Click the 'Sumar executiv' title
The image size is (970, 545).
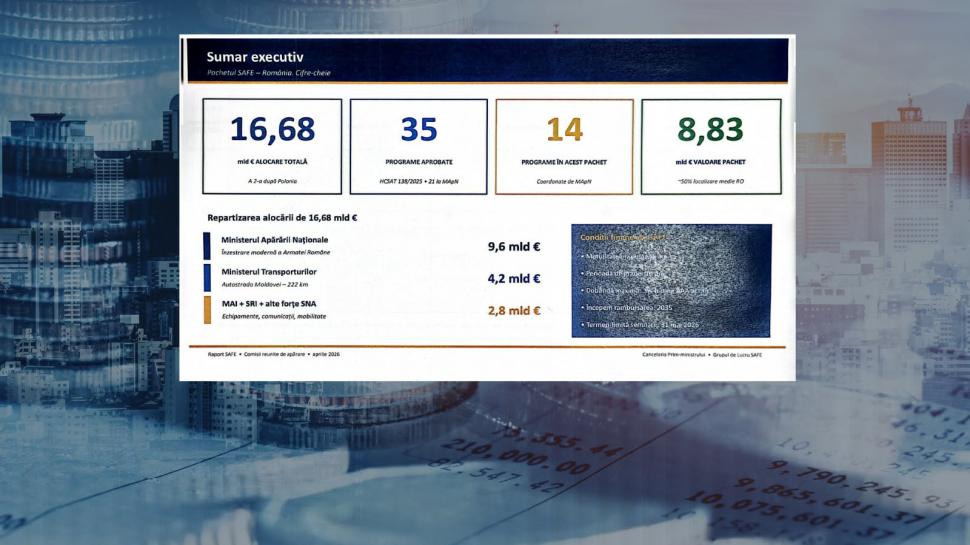[x=255, y=57]
